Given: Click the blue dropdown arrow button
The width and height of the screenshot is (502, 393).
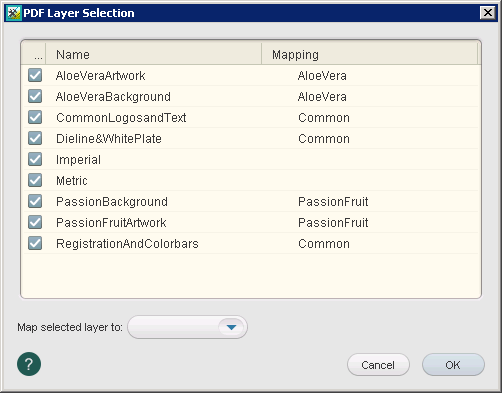Looking at the screenshot, I should [x=231, y=327].
